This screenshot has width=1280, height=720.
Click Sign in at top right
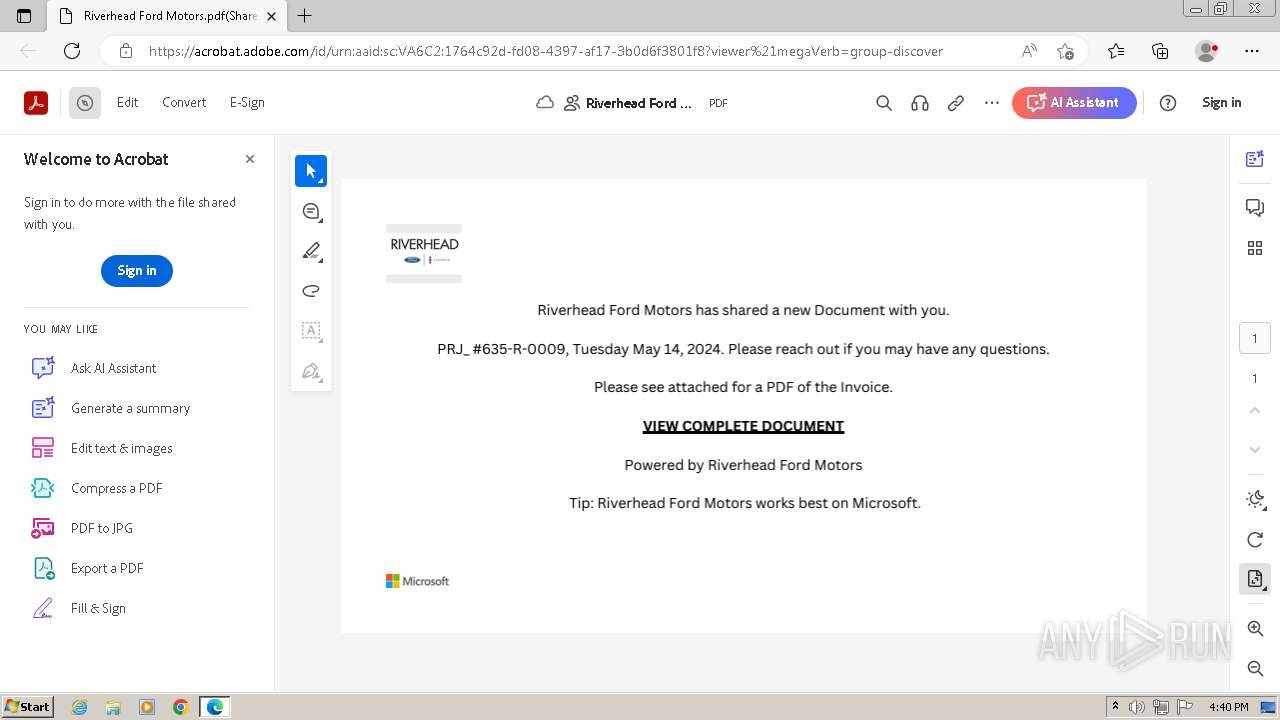1221,102
